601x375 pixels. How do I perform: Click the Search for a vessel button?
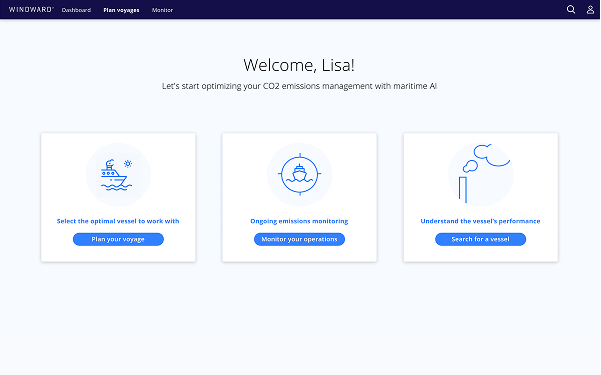click(x=480, y=239)
